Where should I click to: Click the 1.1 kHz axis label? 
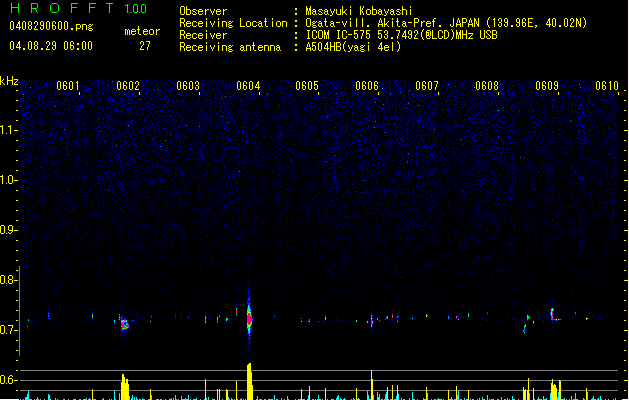pyautogui.click(x=7, y=130)
